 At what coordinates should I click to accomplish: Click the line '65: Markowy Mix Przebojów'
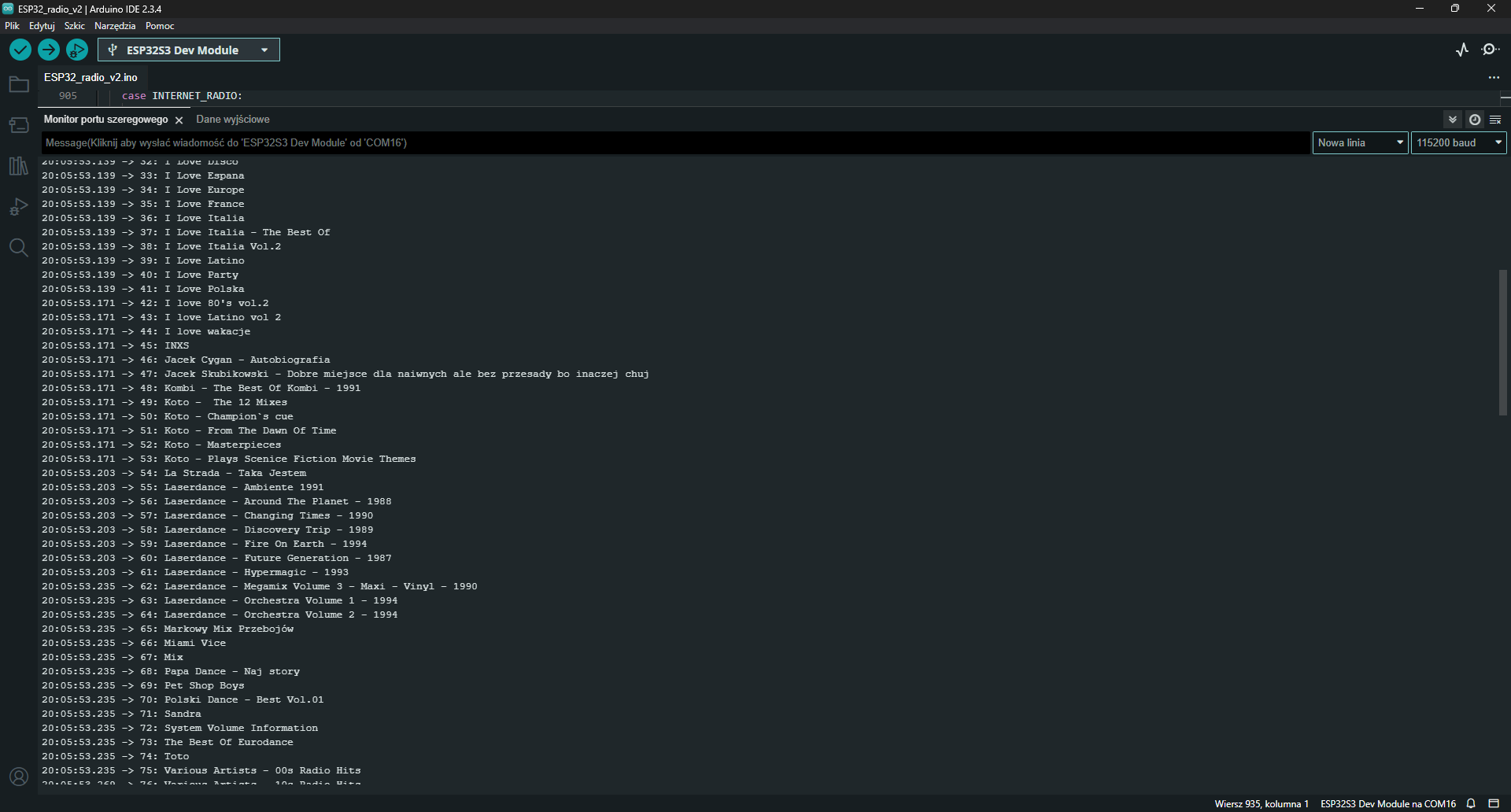pyautogui.click(x=168, y=629)
